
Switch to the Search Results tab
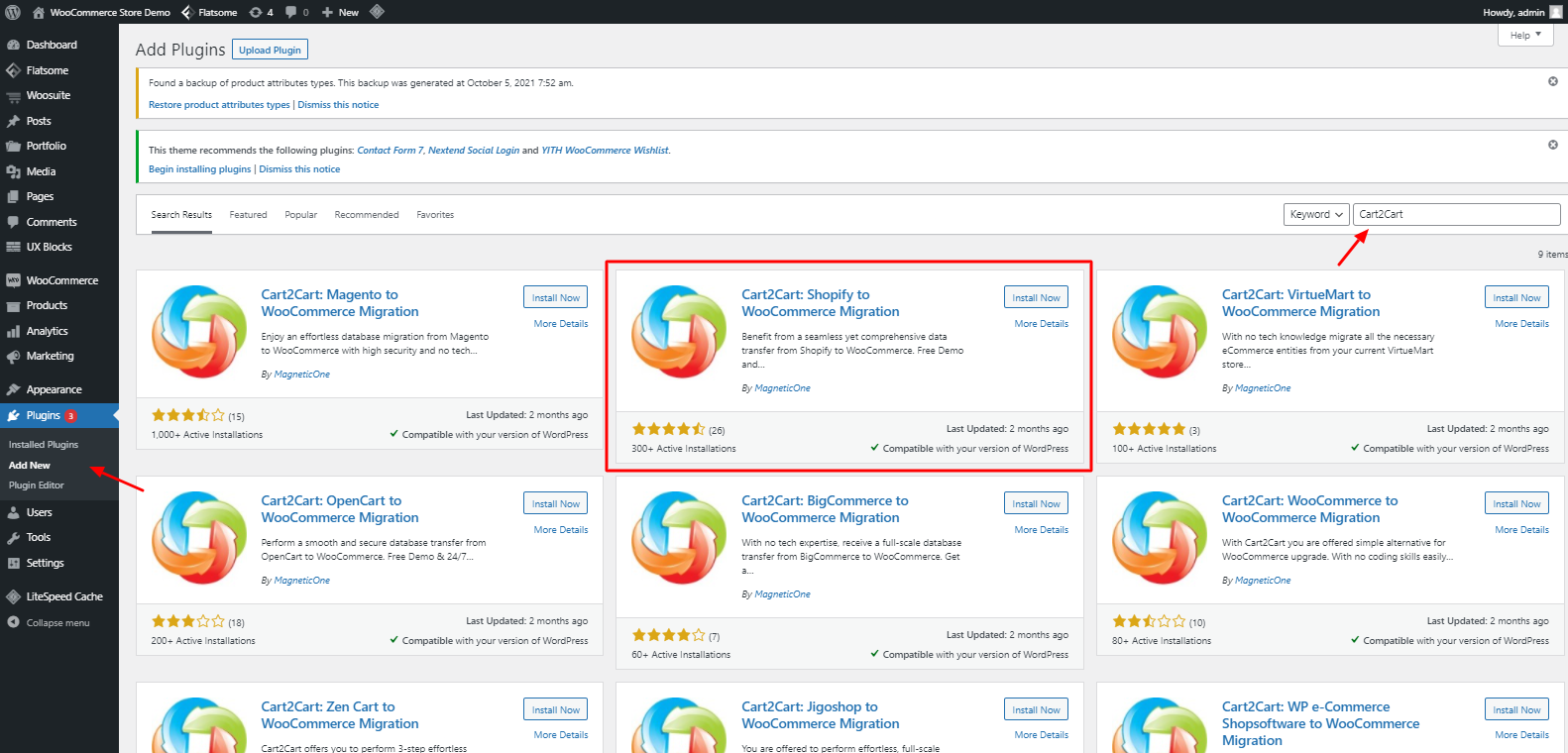pos(181,215)
